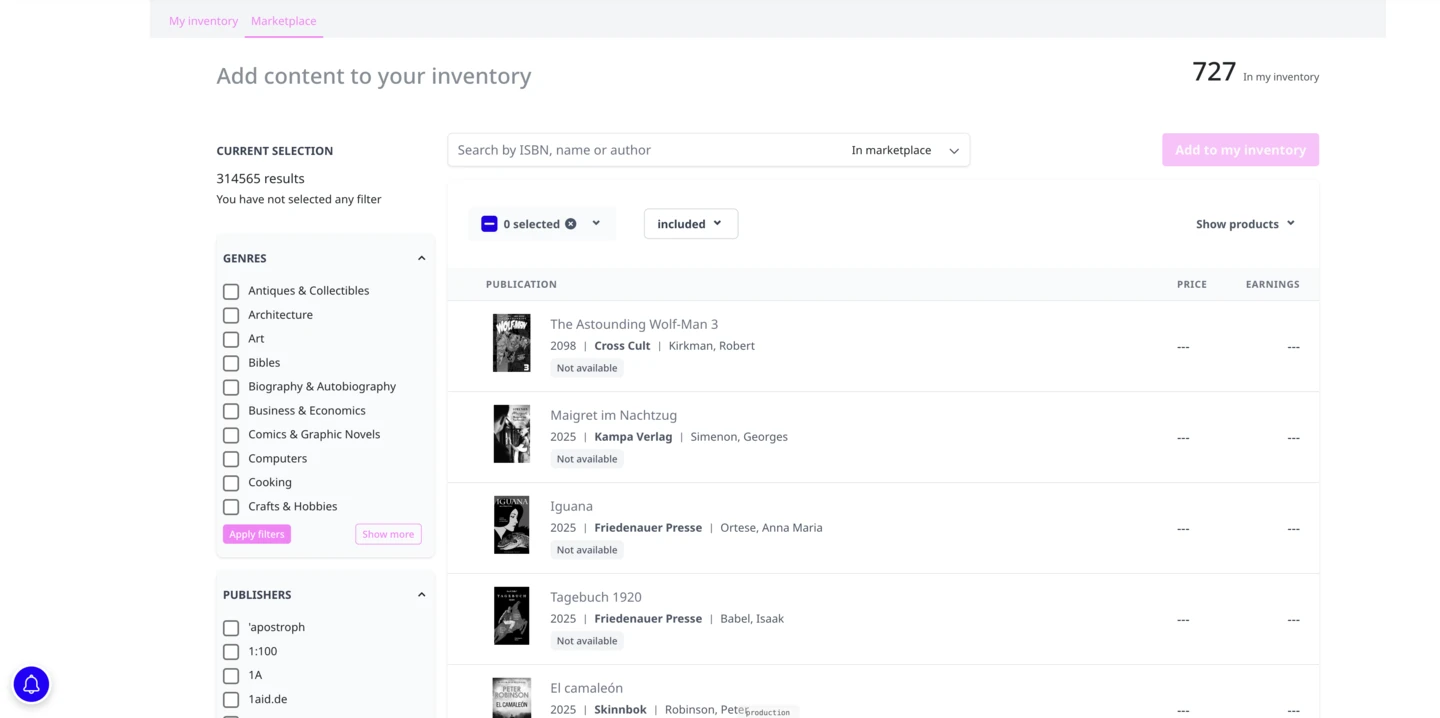1440x718 pixels.
Task: Focus the Search by ISBN, name or author field
Action: point(645,150)
